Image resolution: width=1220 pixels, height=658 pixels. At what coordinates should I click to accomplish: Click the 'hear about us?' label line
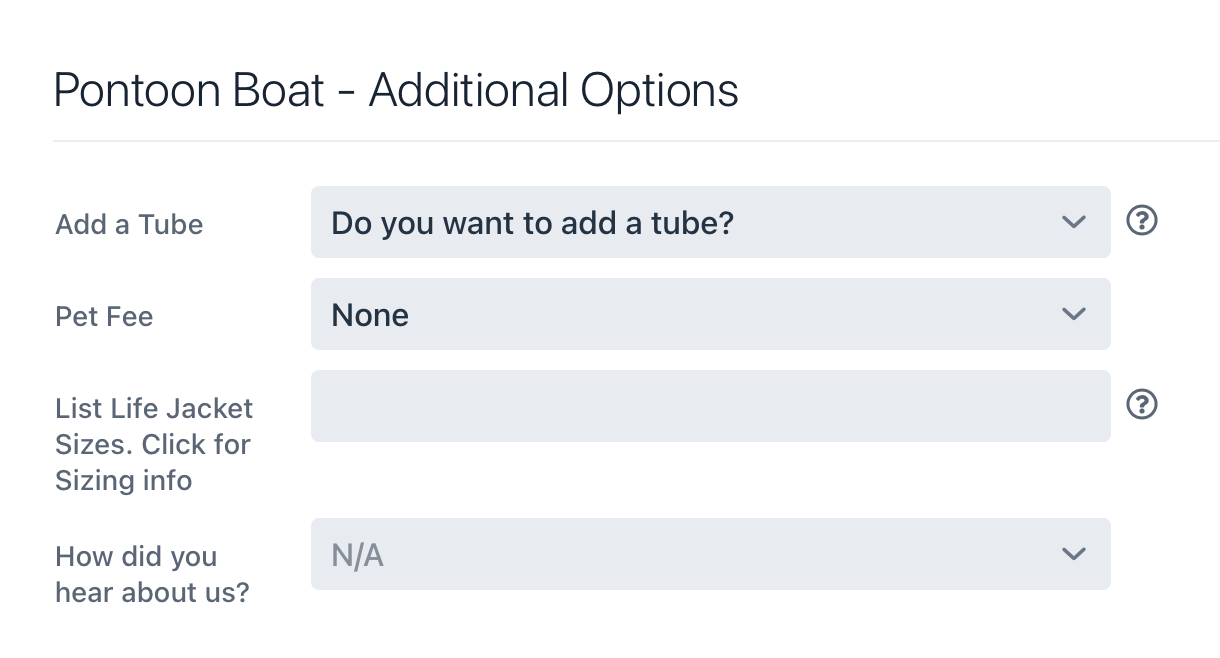point(152,592)
